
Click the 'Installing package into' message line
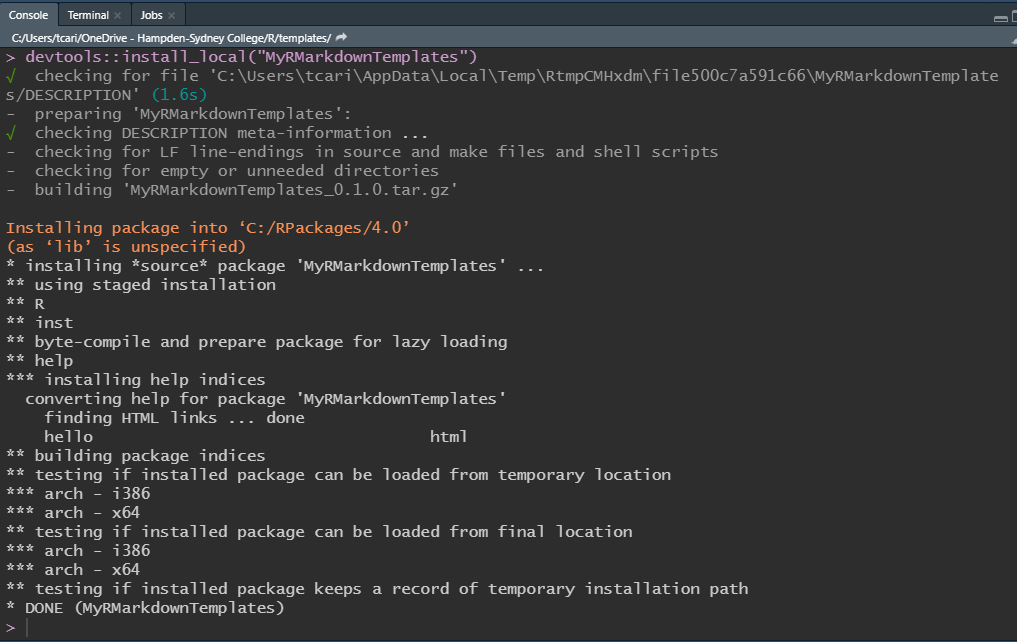coord(208,228)
